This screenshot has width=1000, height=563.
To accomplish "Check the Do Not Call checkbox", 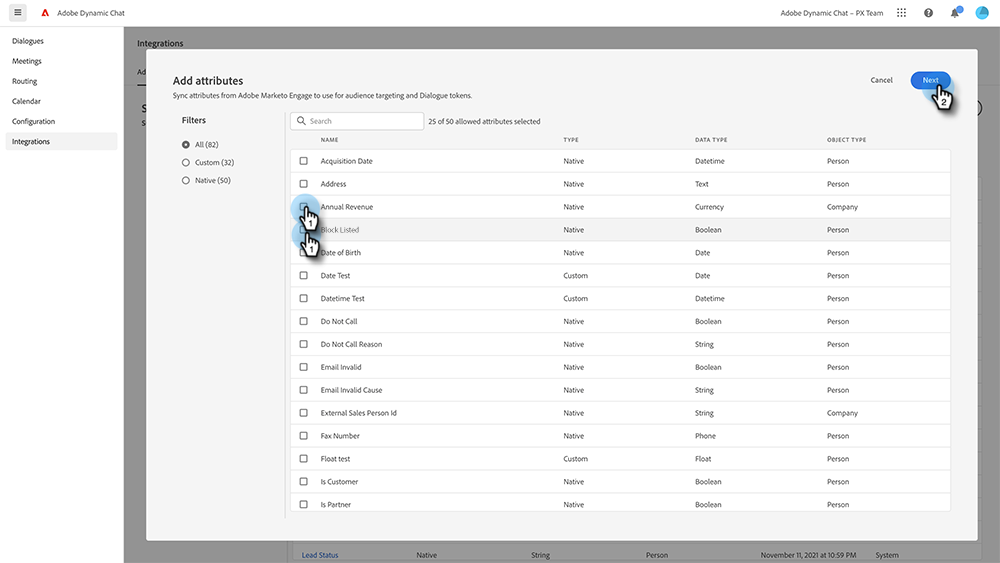I will click(304, 322).
